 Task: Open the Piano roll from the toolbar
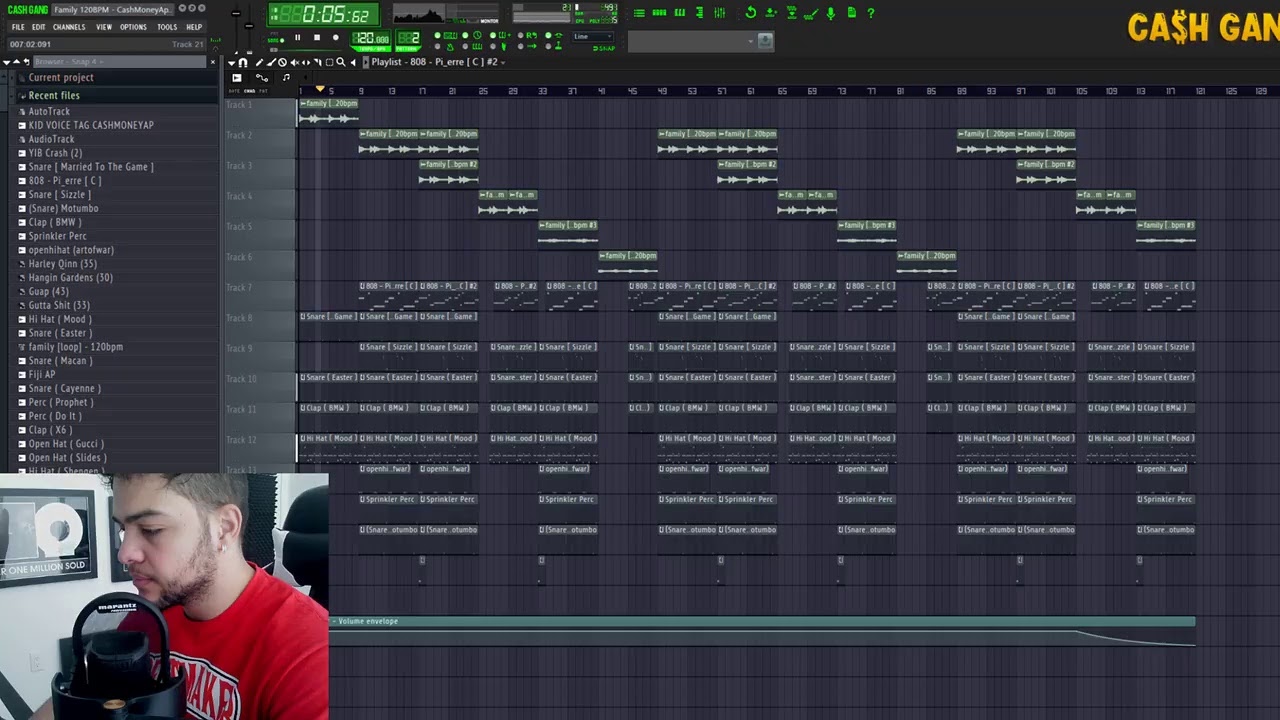[x=679, y=13]
